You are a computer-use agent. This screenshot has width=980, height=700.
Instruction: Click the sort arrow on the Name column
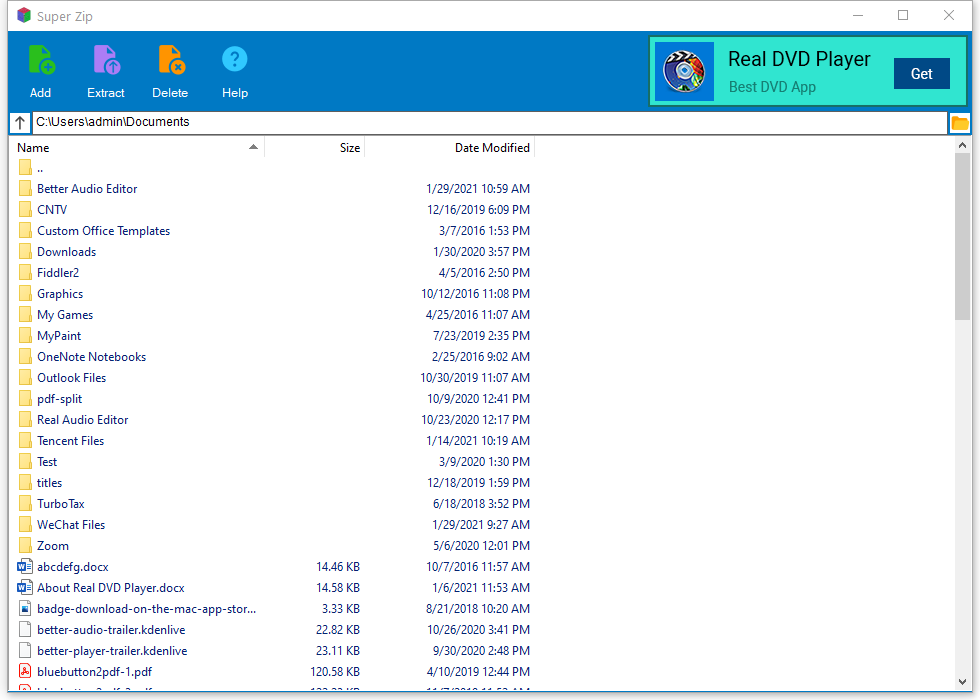[x=253, y=146]
